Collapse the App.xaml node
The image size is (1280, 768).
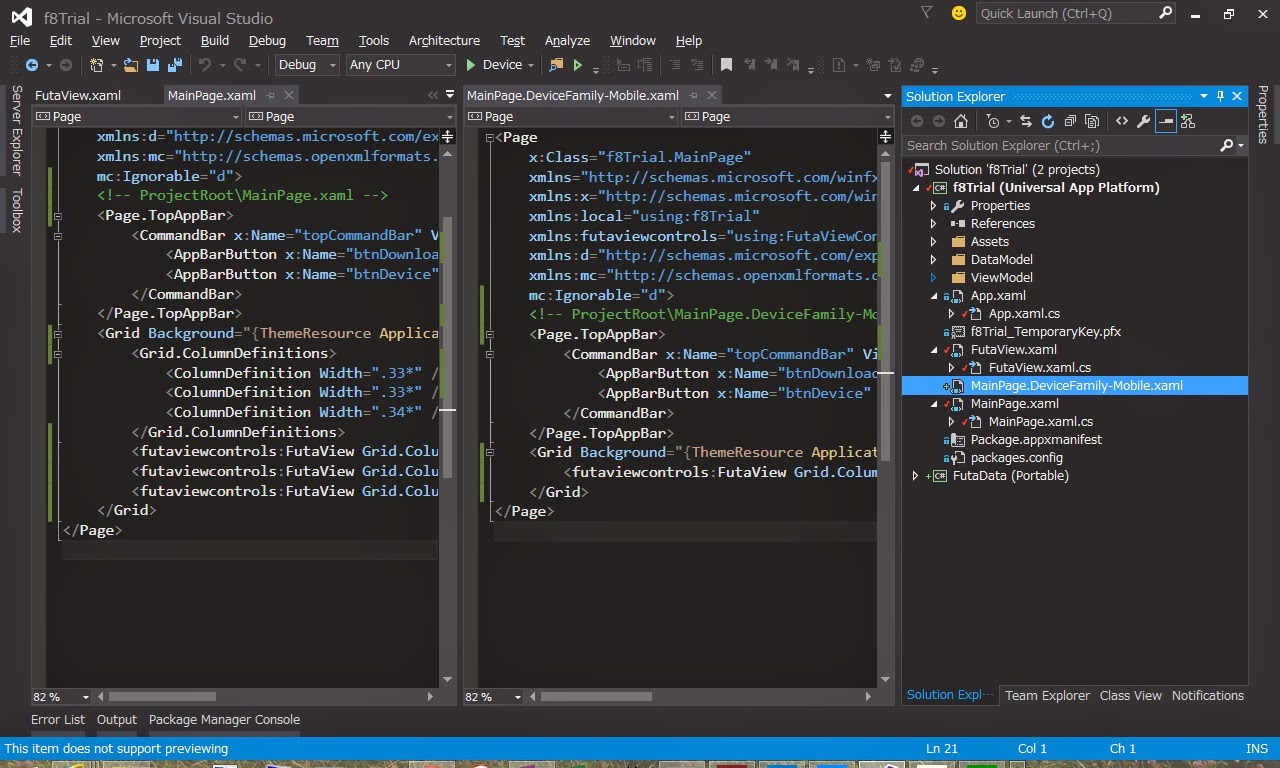[x=934, y=296]
